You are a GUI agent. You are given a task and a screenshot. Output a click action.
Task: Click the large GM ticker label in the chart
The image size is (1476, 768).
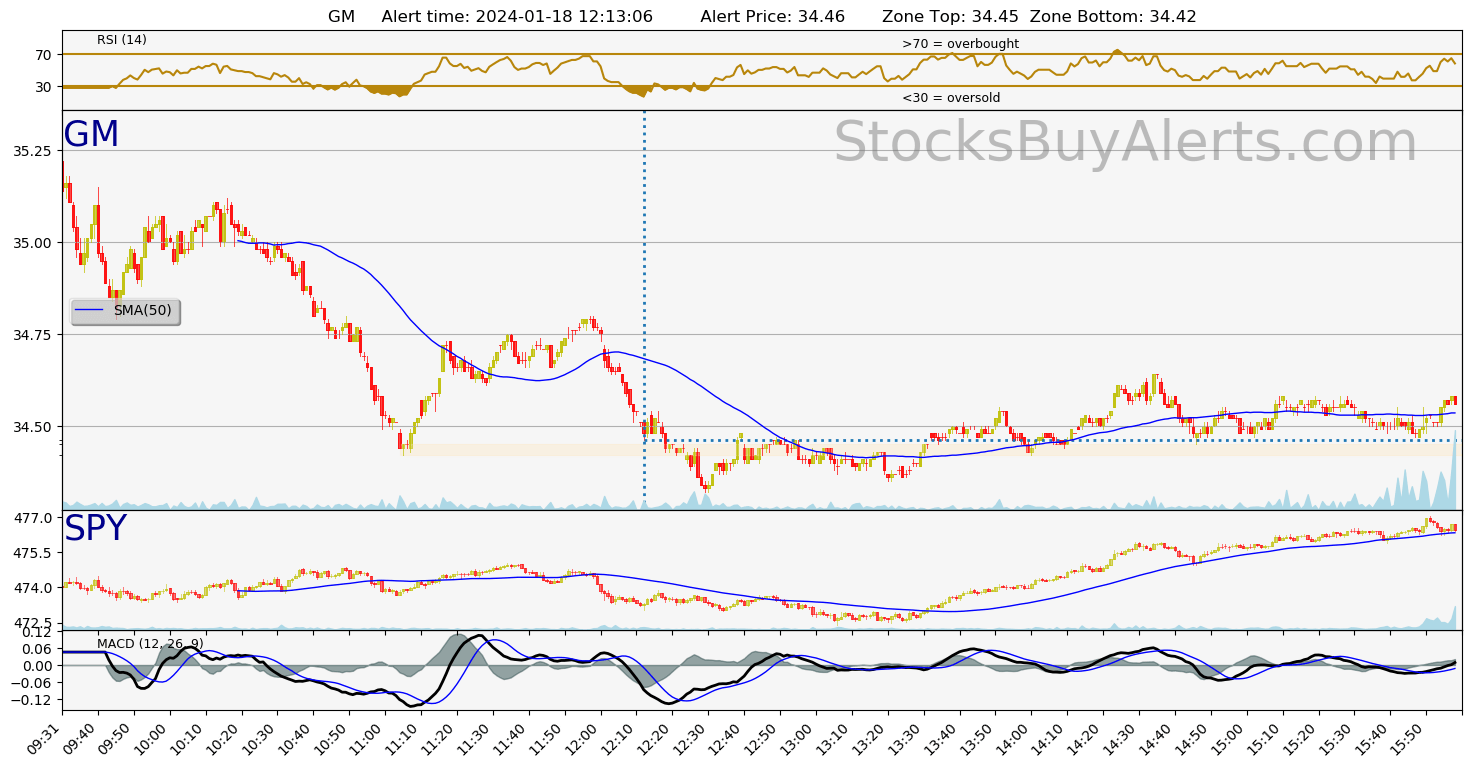[91, 135]
